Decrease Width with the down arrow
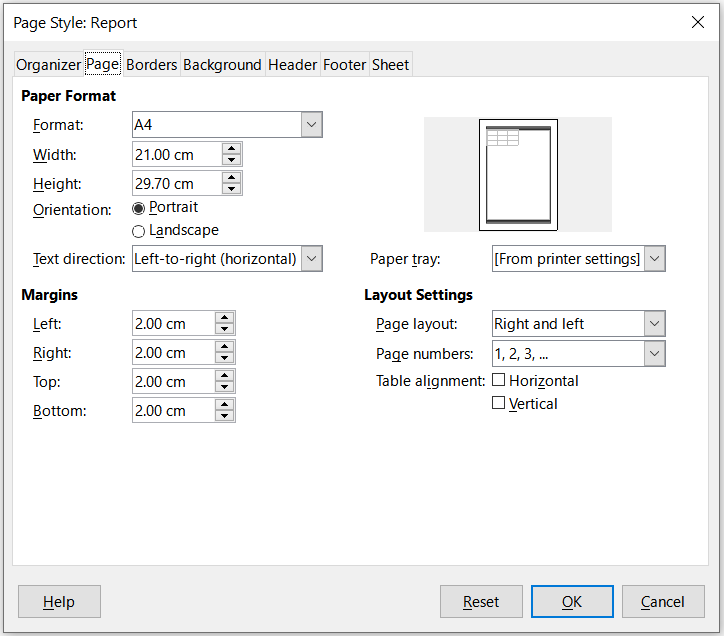The width and height of the screenshot is (724, 636). 231,160
